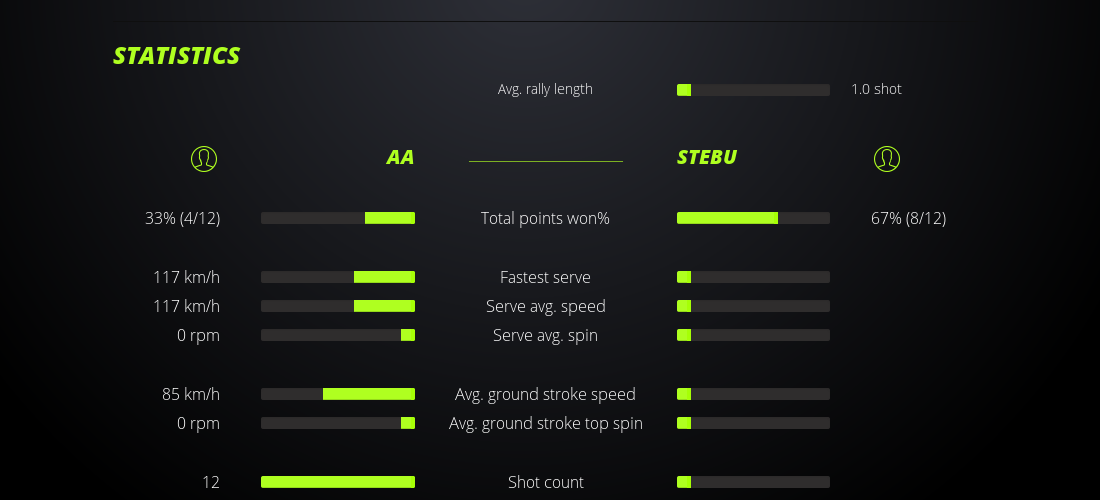Click AA's Shot count bar
1100x500 pixels.
pyautogui.click(x=338, y=482)
